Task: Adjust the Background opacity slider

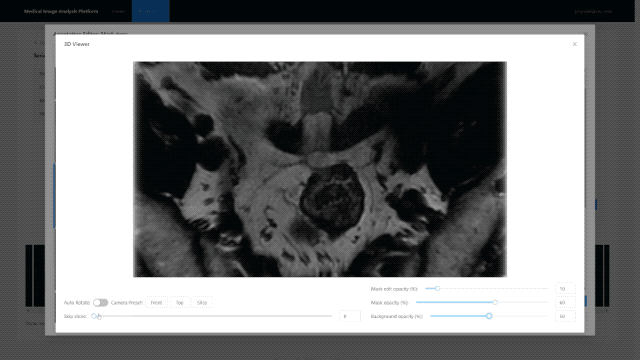Action: point(489,316)
